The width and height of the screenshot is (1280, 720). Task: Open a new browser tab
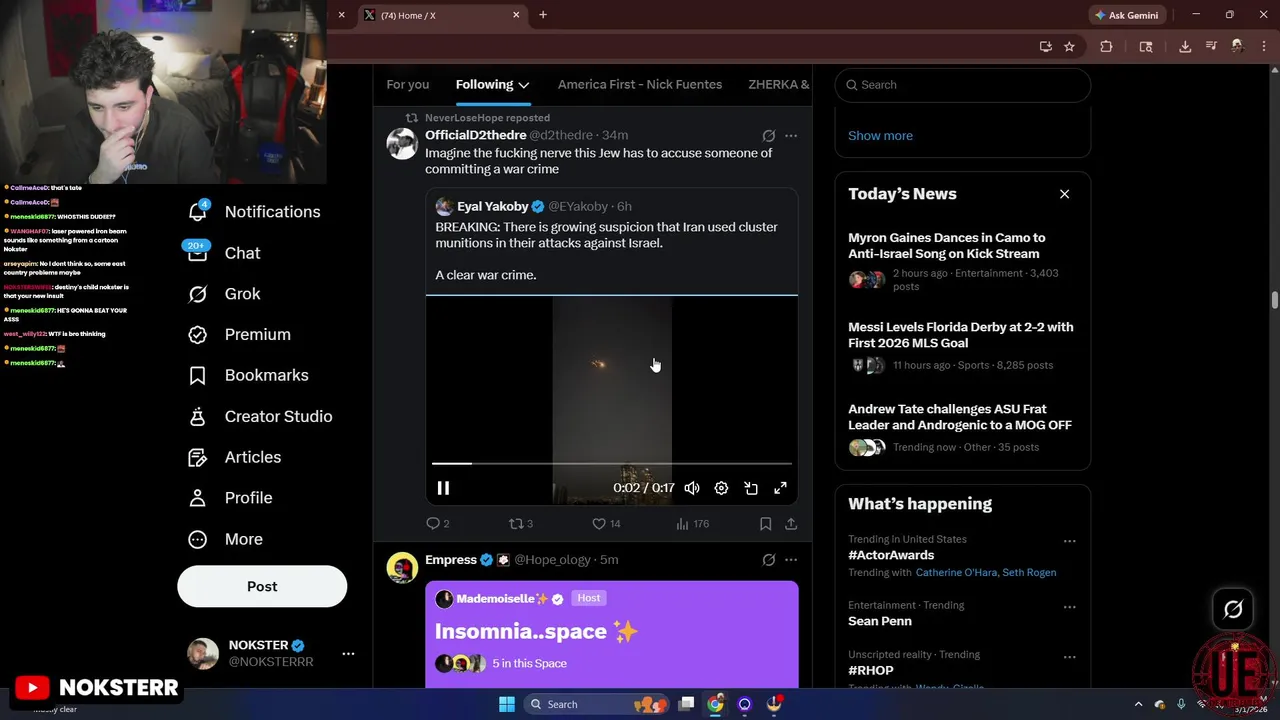[x=543, y=15]
